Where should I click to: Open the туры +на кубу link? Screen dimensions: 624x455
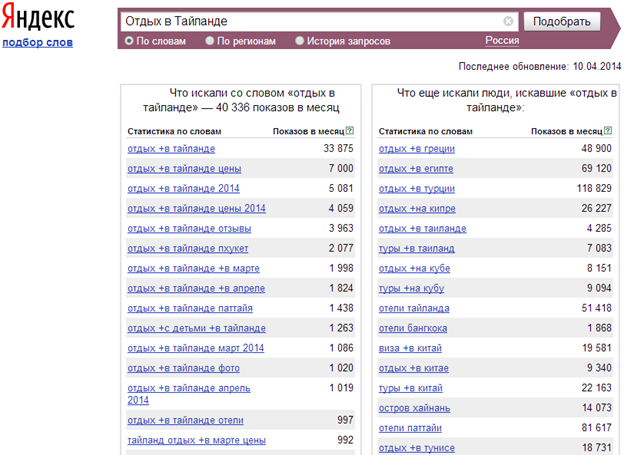point(411,288)
